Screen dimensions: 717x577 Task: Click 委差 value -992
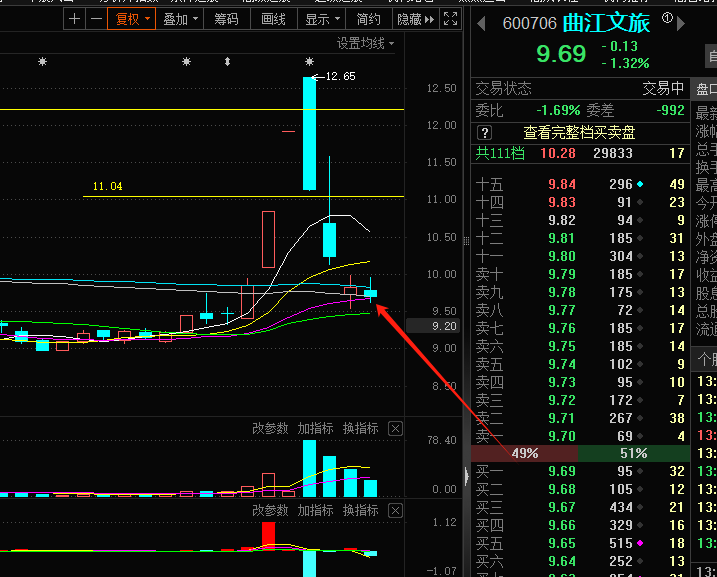click(670, 111)
